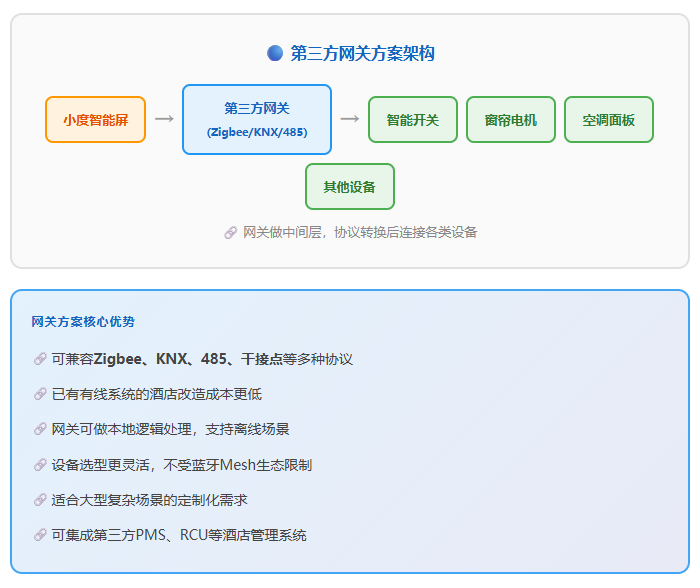
Task: Select the blue 第三方网关 (Zigbee/KNX/485) box
Action: [x=257, y=120]
